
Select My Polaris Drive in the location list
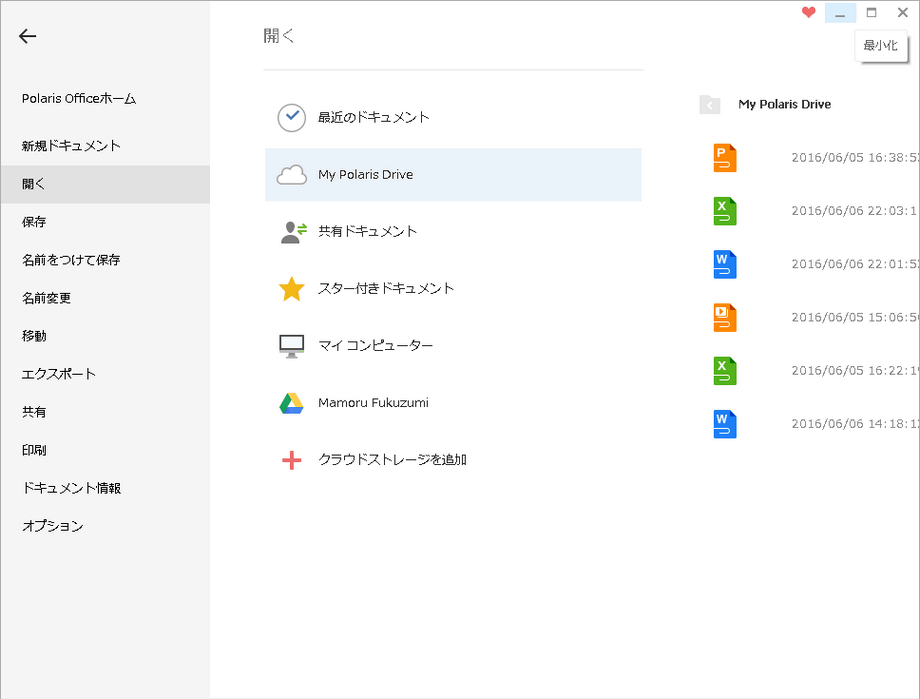(x=453, y=175)
